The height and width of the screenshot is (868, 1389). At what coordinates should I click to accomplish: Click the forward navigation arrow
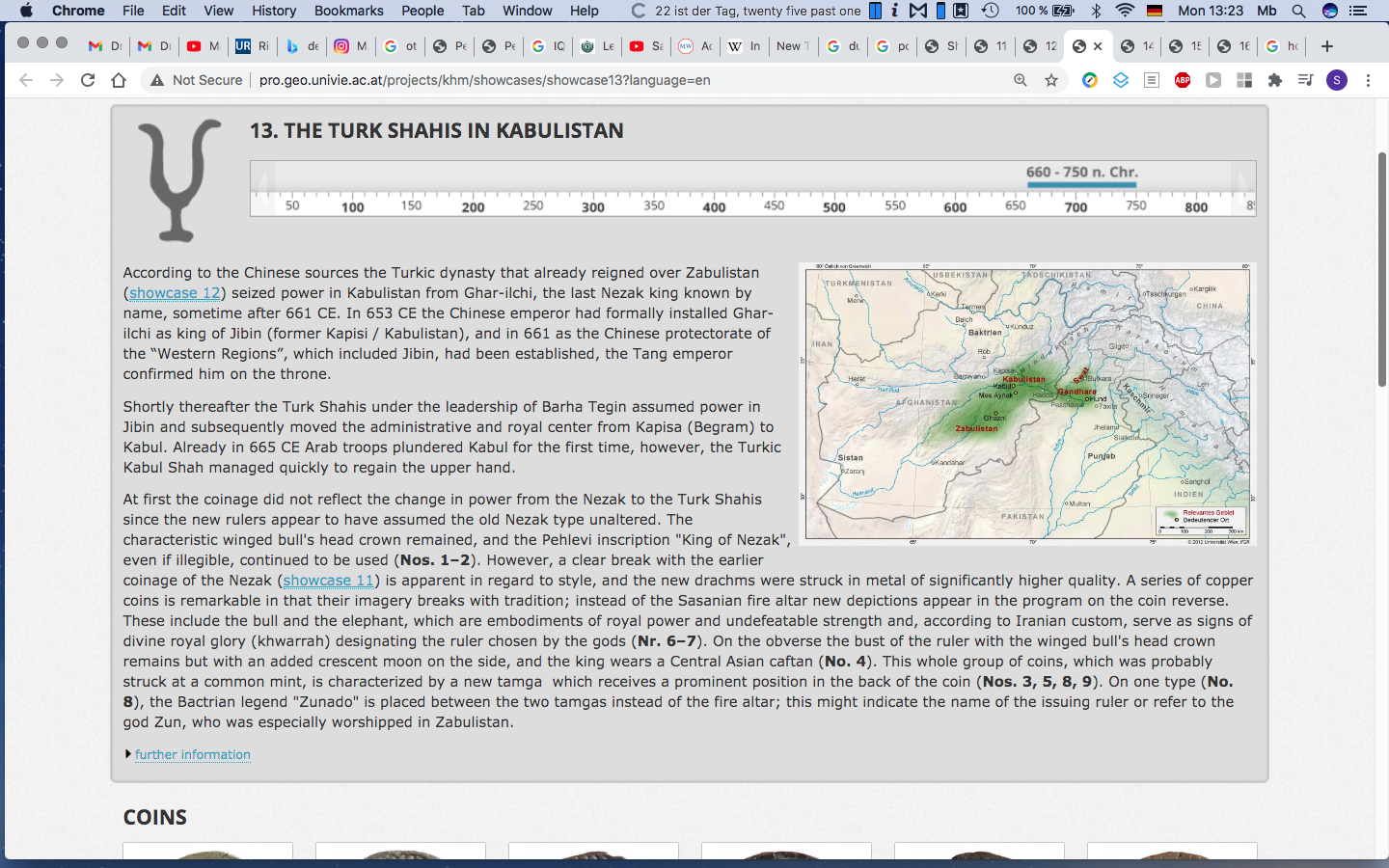pos(57,80)
